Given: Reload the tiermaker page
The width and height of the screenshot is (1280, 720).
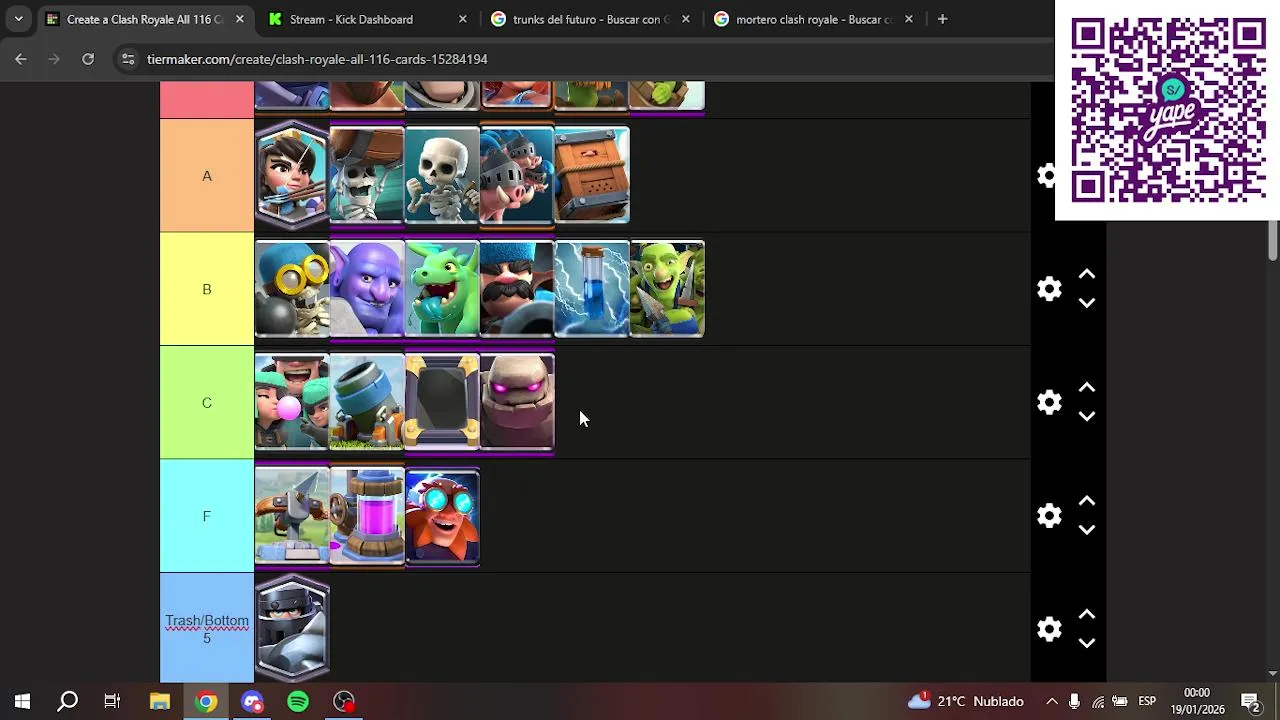Looking at the screenshot, I should click(x=88, y=59).
